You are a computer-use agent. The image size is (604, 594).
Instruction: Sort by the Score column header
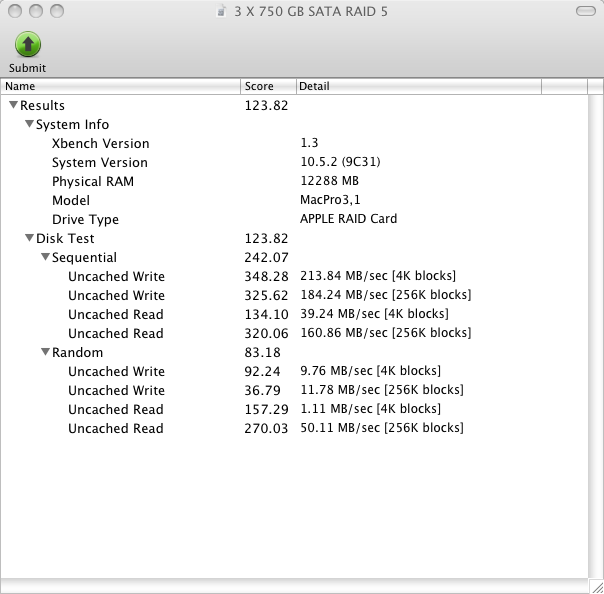pyautogui.click(x=268, y=86)
